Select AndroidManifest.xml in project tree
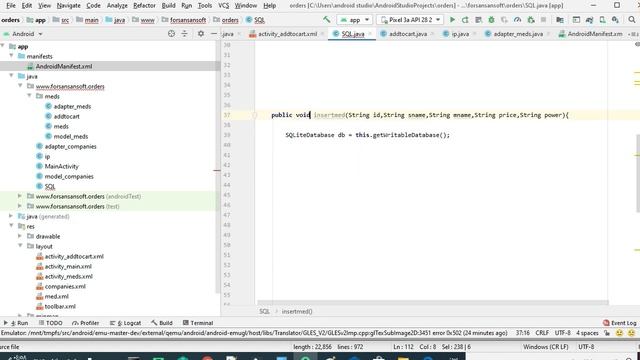This screenshot has width=640, height=360. click(x=64, y=66)
